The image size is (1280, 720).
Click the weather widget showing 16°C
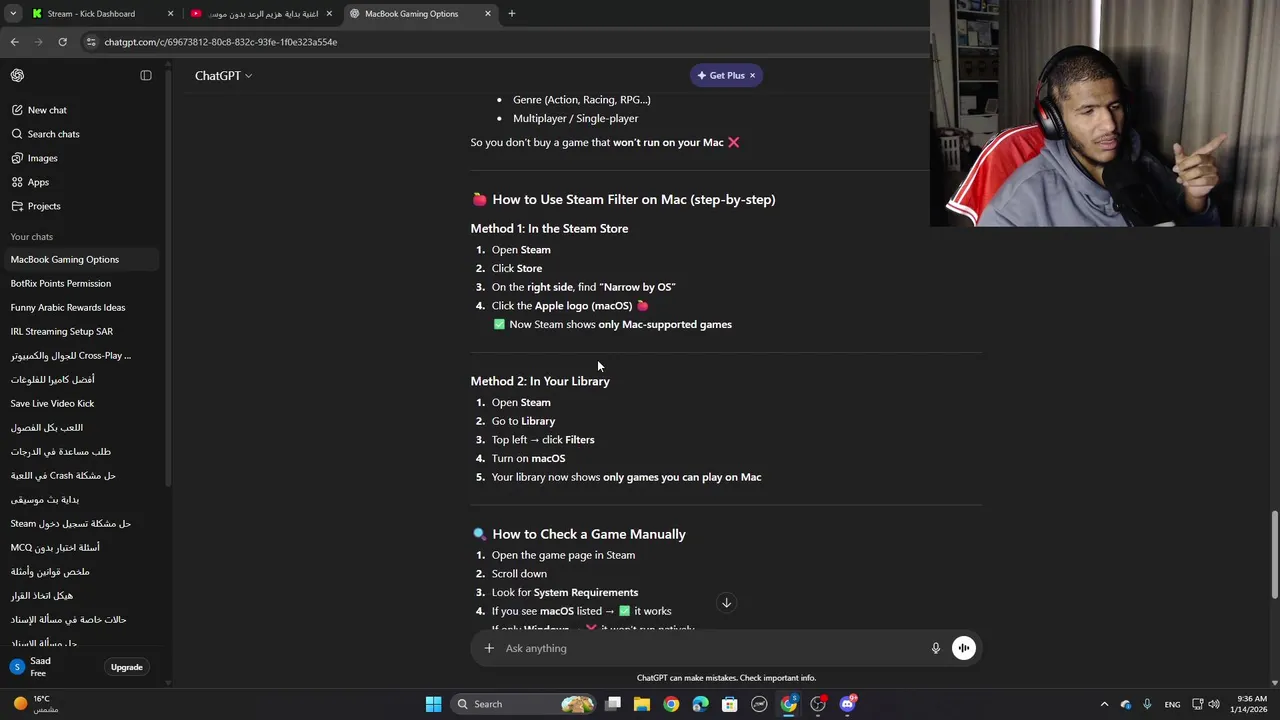click(36, 704)
